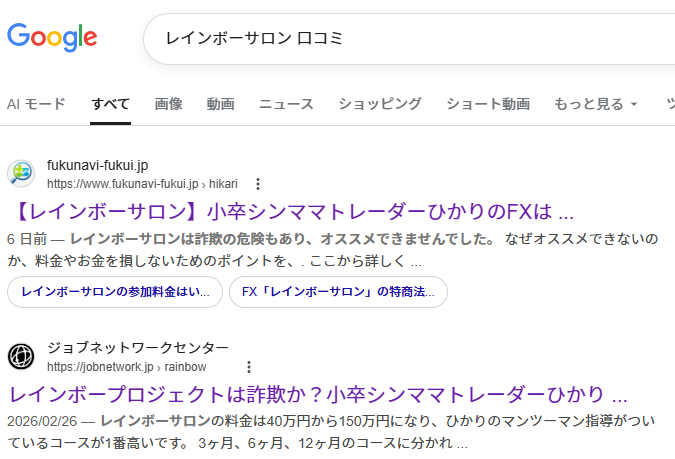
Task: Open more options for jobnetwork.jp result
Action: [249, 367]
